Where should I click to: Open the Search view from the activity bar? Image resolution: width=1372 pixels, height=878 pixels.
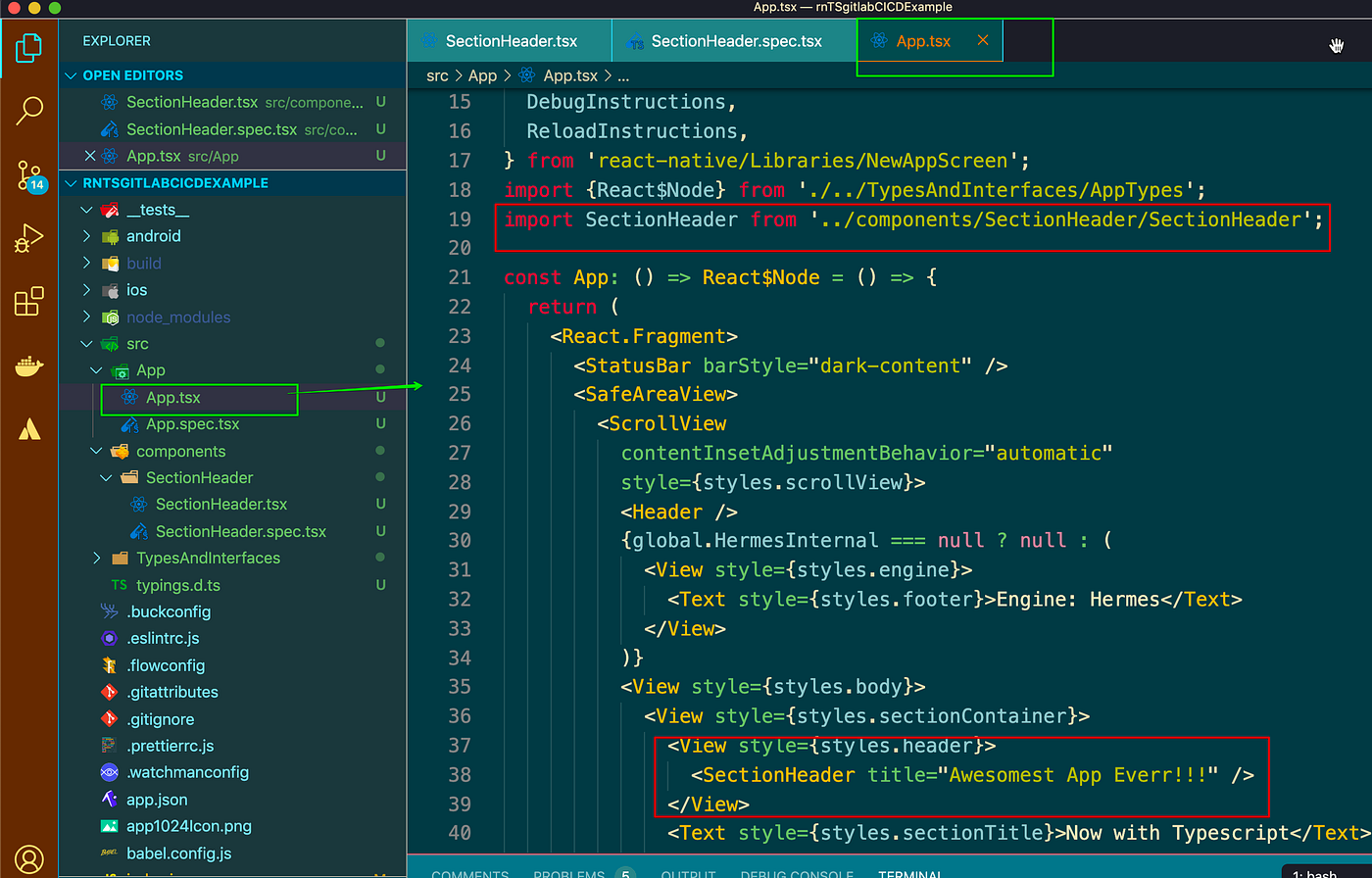tap(29, 112)
